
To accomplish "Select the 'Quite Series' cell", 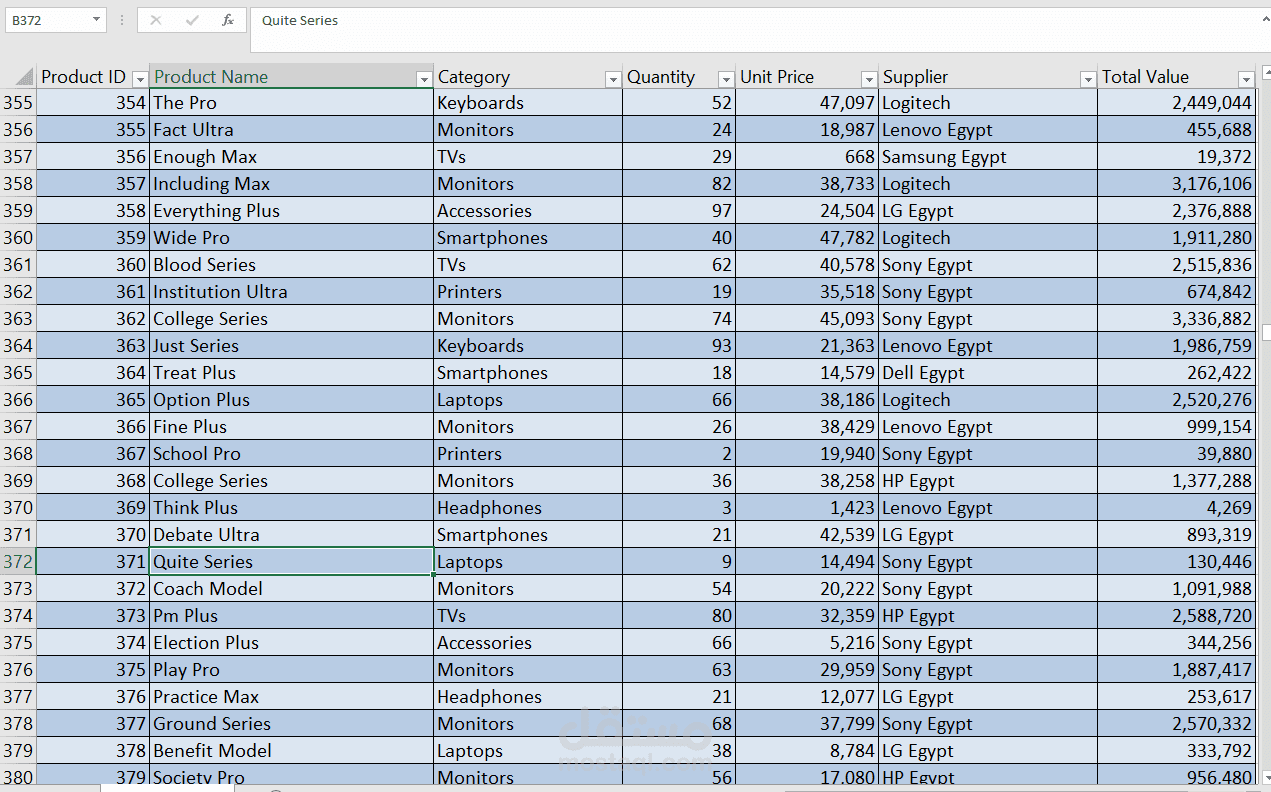I will 291,562.
